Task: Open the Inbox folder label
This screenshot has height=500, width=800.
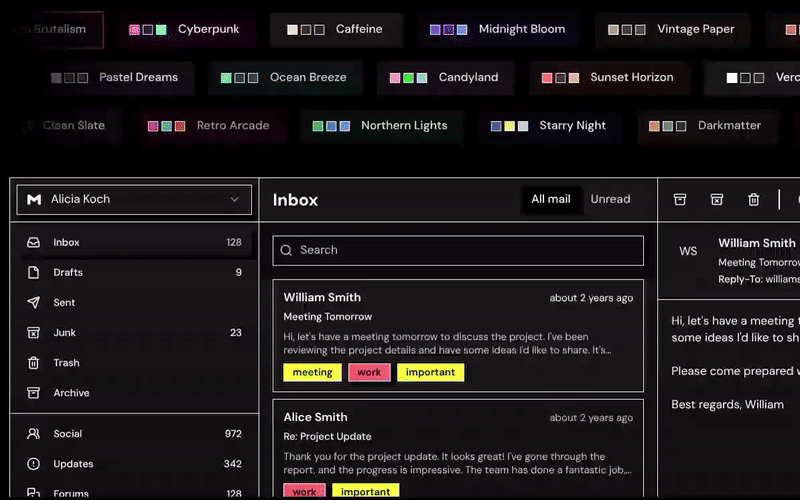Action: pyautogui.click(x=66, y=242)
